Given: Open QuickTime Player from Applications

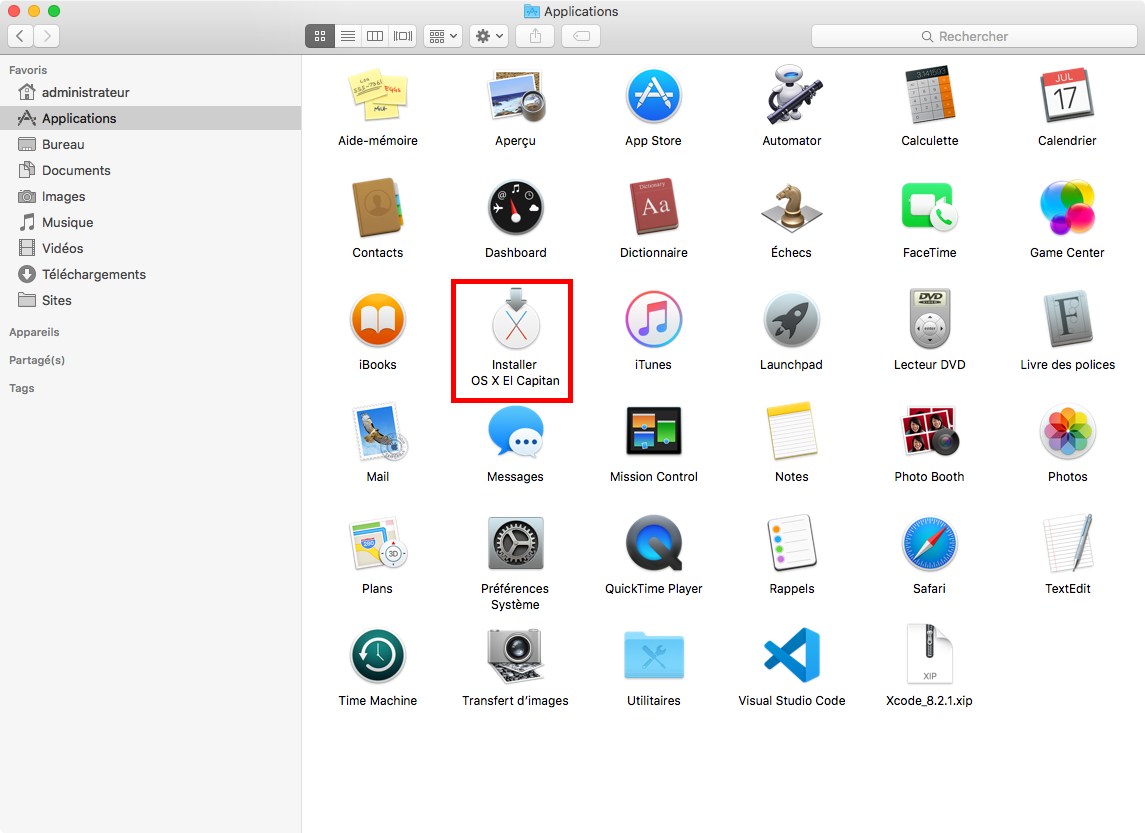Looking at the screenshot, I should [x=653, y=545].
